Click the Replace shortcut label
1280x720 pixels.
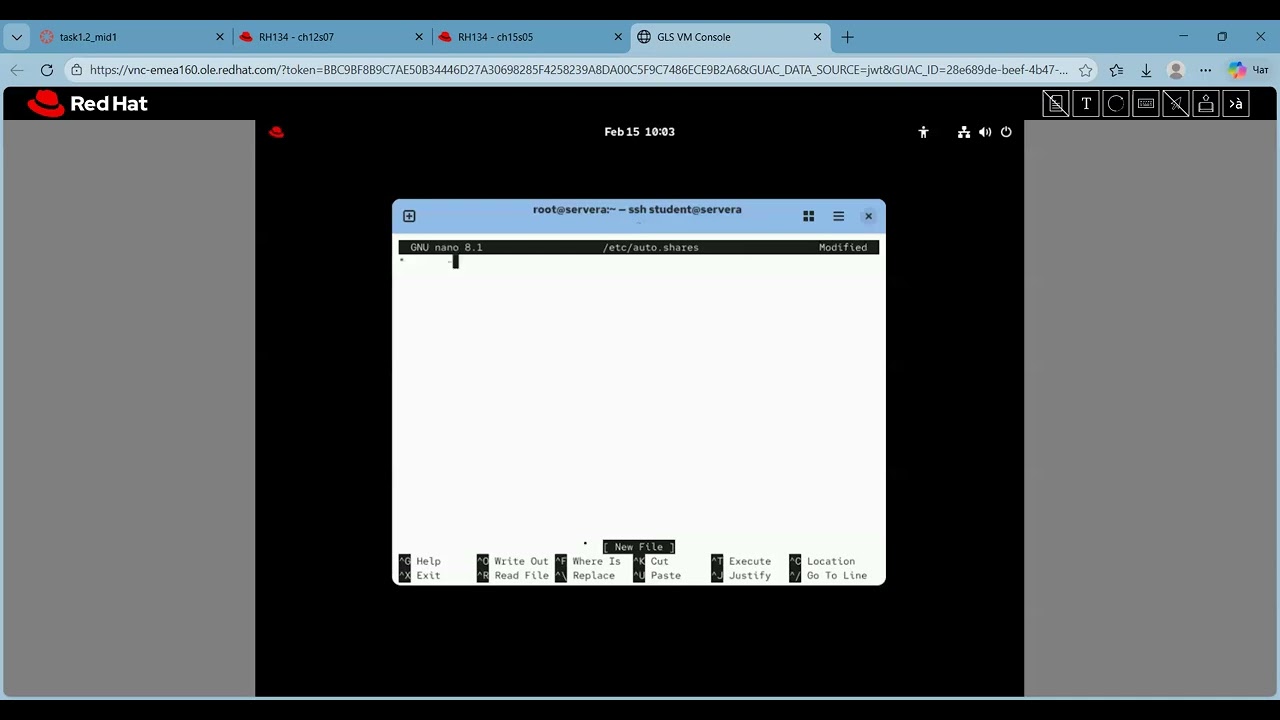point(593,575)
